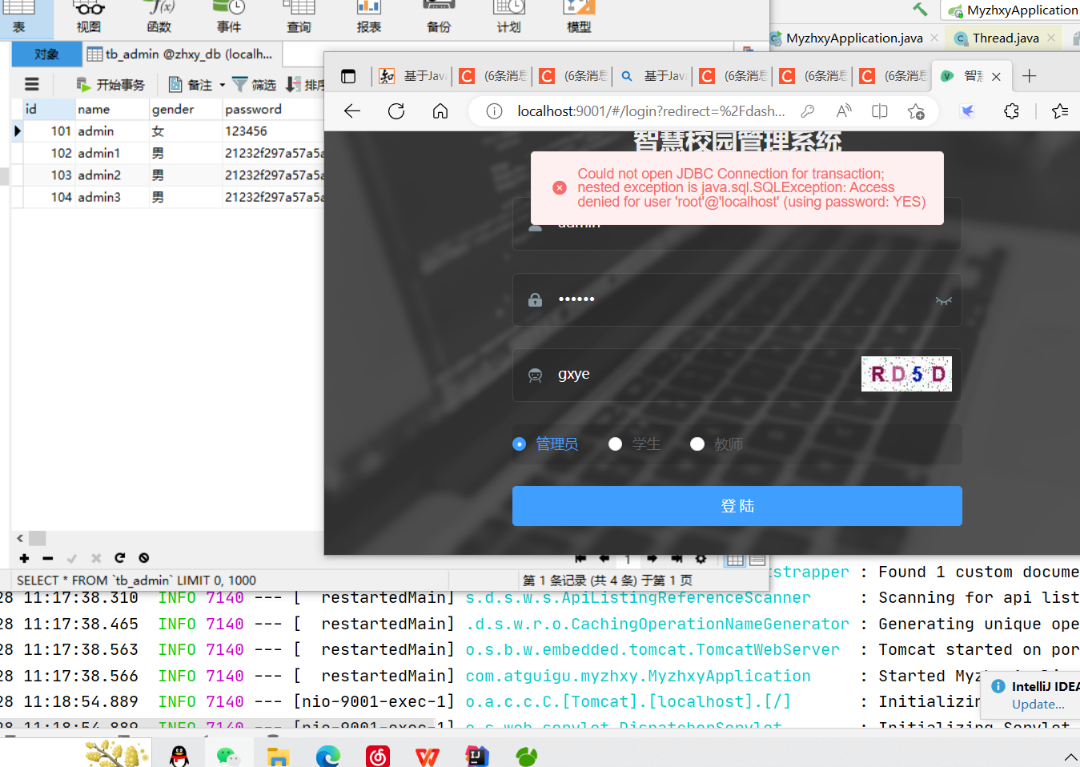Click the browser refresh button
Image resolution: width=1080 pixels, height=767 pixels.
(x=396, y=111)
